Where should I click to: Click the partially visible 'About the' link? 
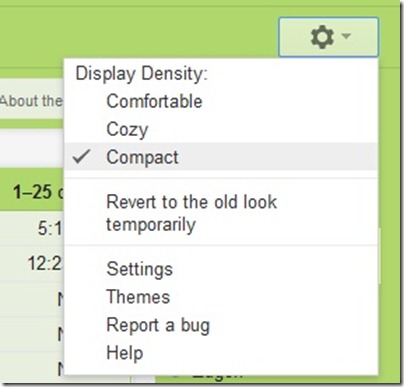coord(31,101)
